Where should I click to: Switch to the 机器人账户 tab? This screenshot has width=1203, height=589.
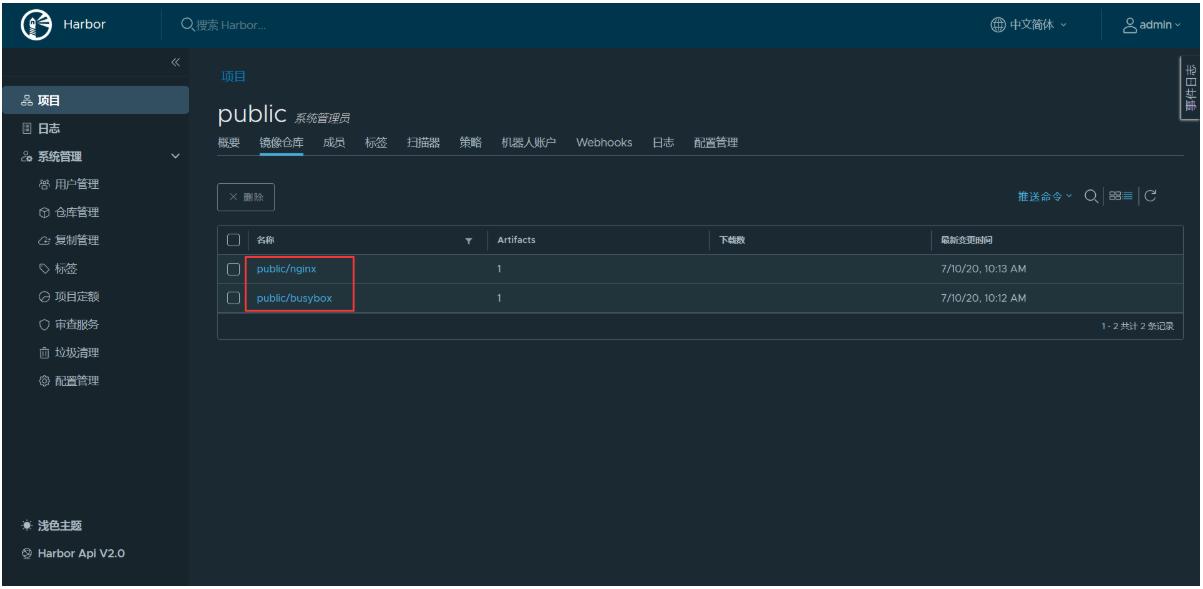(x=529, y=143)
